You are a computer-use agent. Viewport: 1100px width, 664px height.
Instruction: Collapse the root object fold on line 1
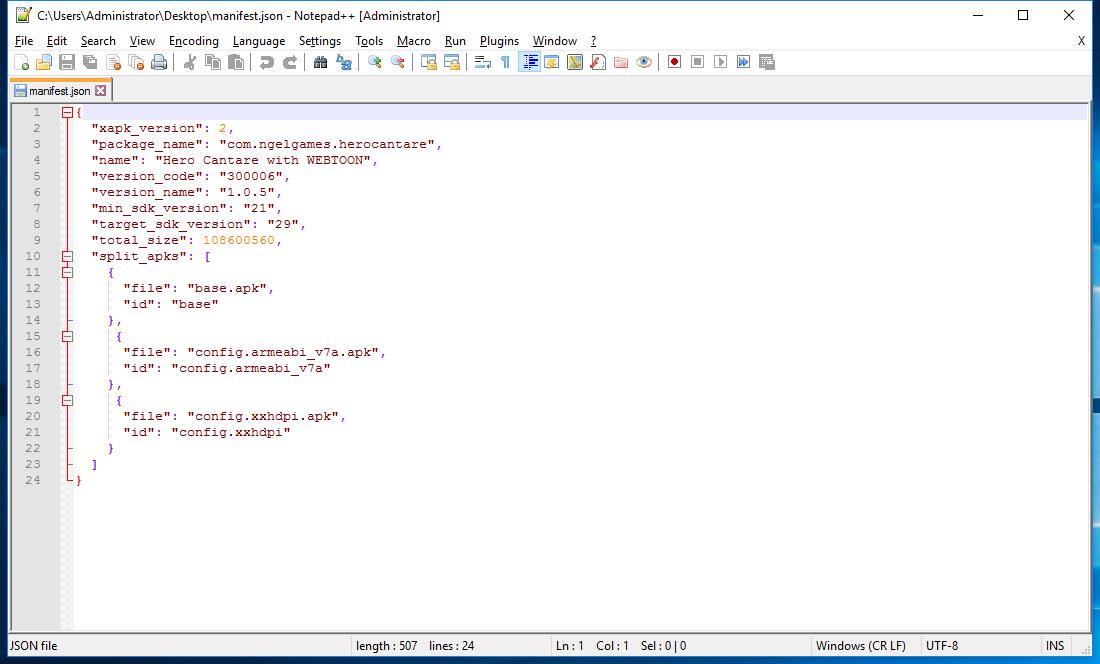(67, 112)
